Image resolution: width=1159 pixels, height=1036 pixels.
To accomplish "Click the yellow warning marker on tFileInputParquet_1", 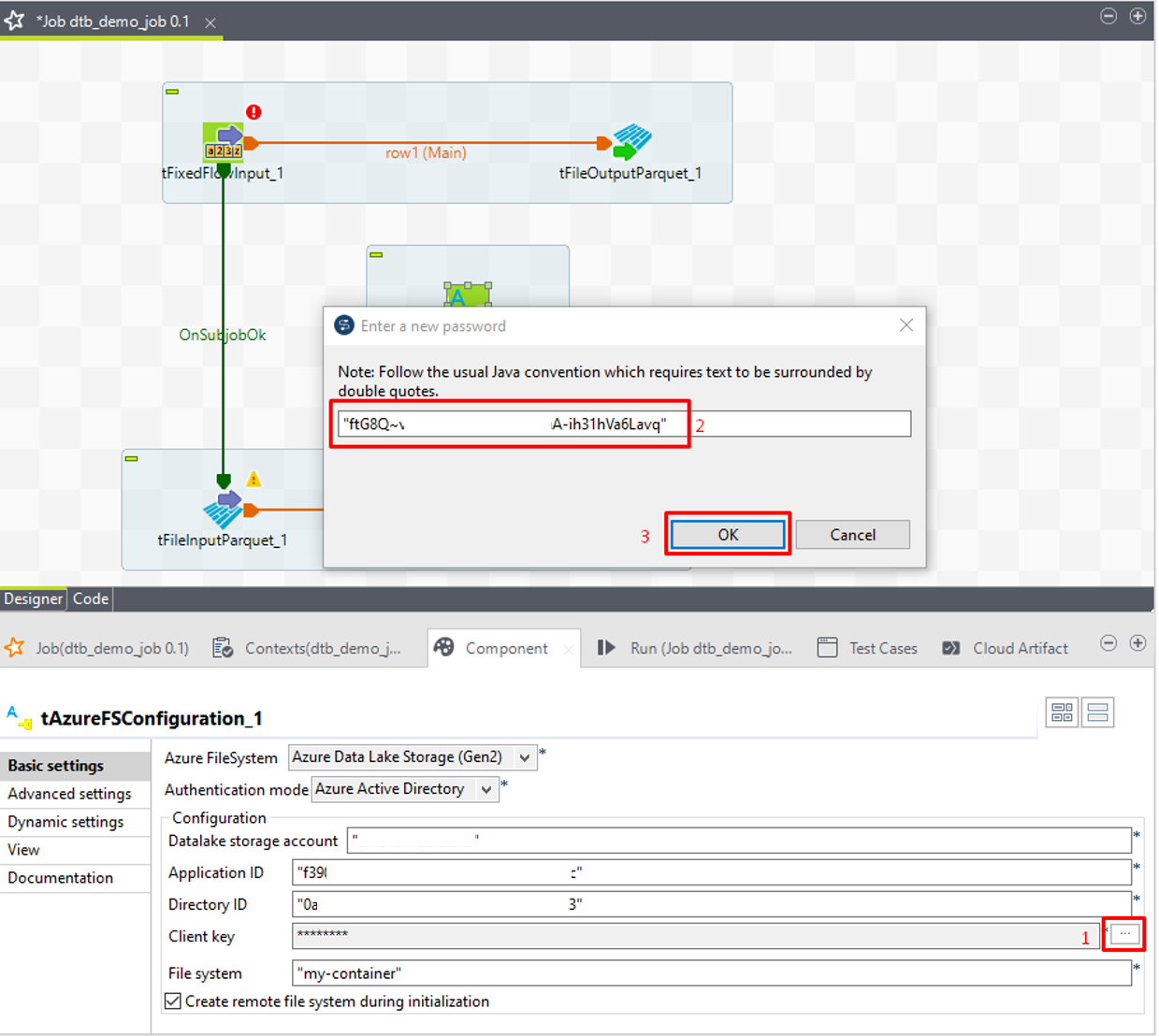I will pyautogui.click(x=254, y=480).
